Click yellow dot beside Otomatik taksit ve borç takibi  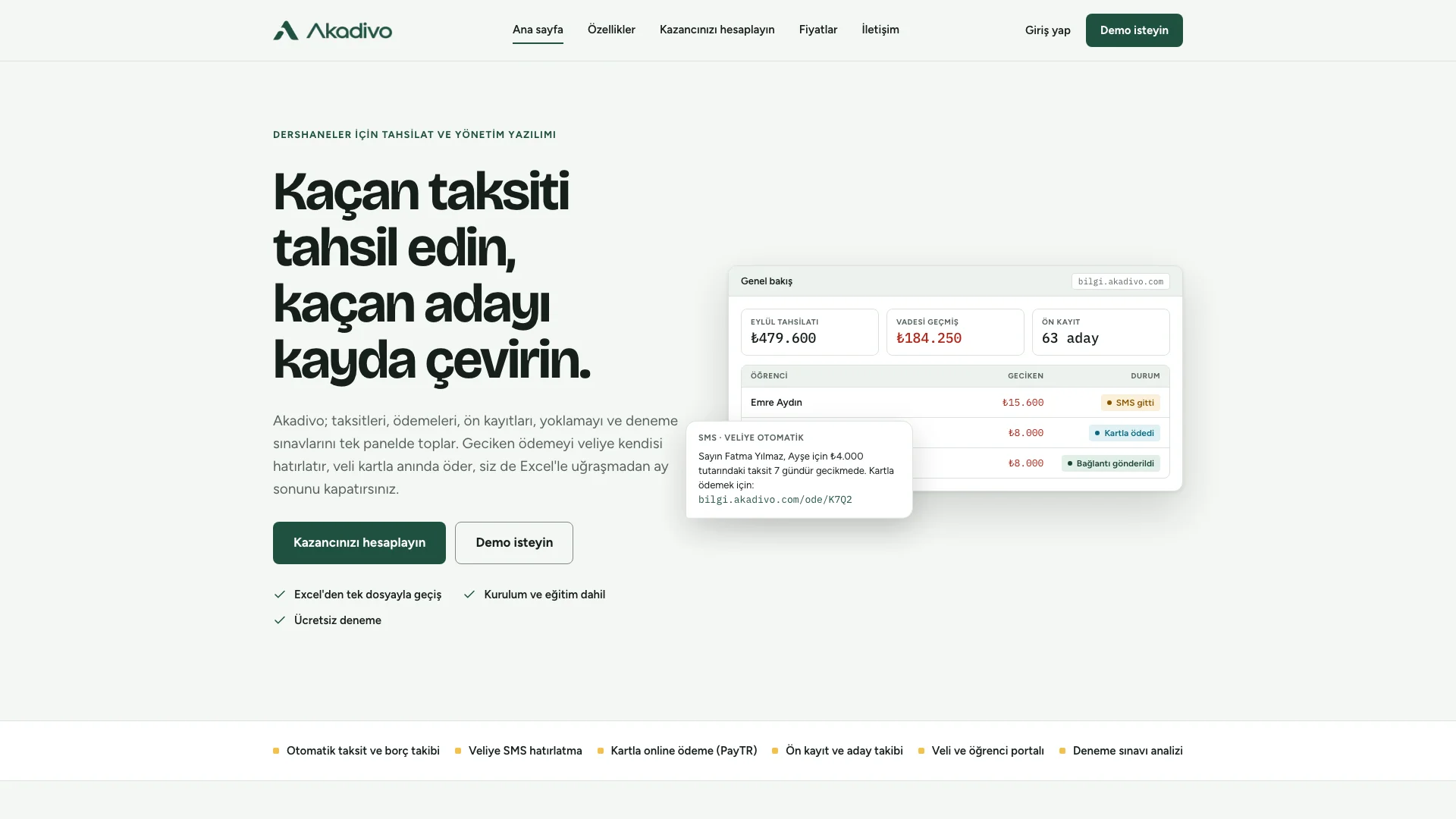tap(276, 751)
